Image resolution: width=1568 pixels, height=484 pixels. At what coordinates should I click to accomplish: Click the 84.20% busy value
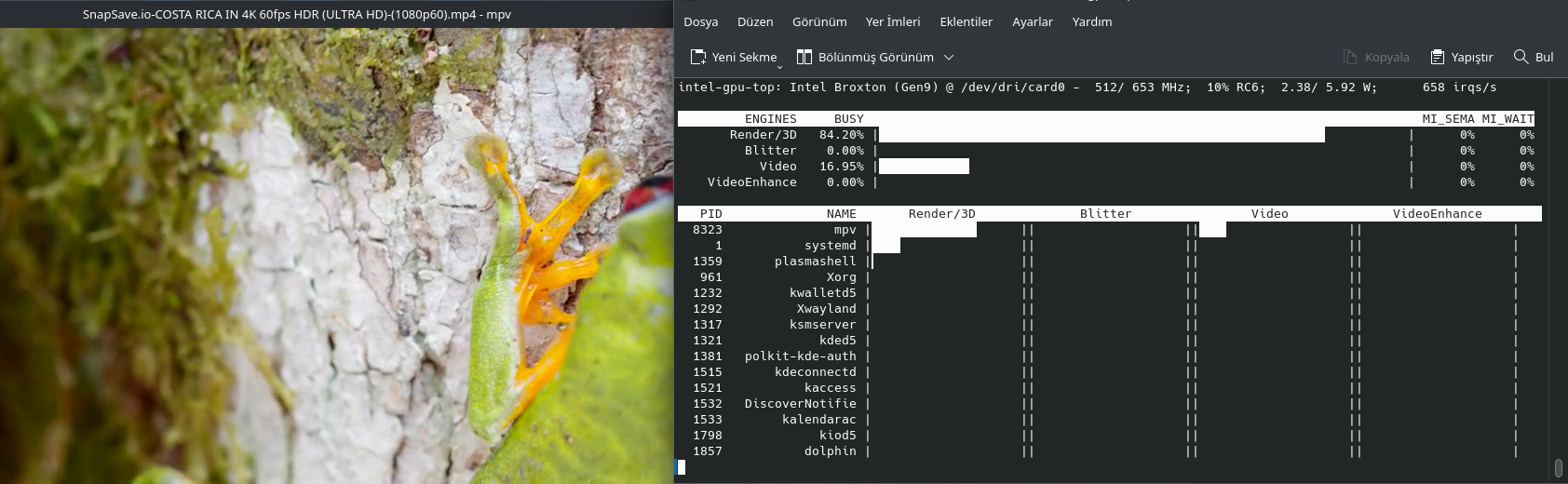coord(842,135)
